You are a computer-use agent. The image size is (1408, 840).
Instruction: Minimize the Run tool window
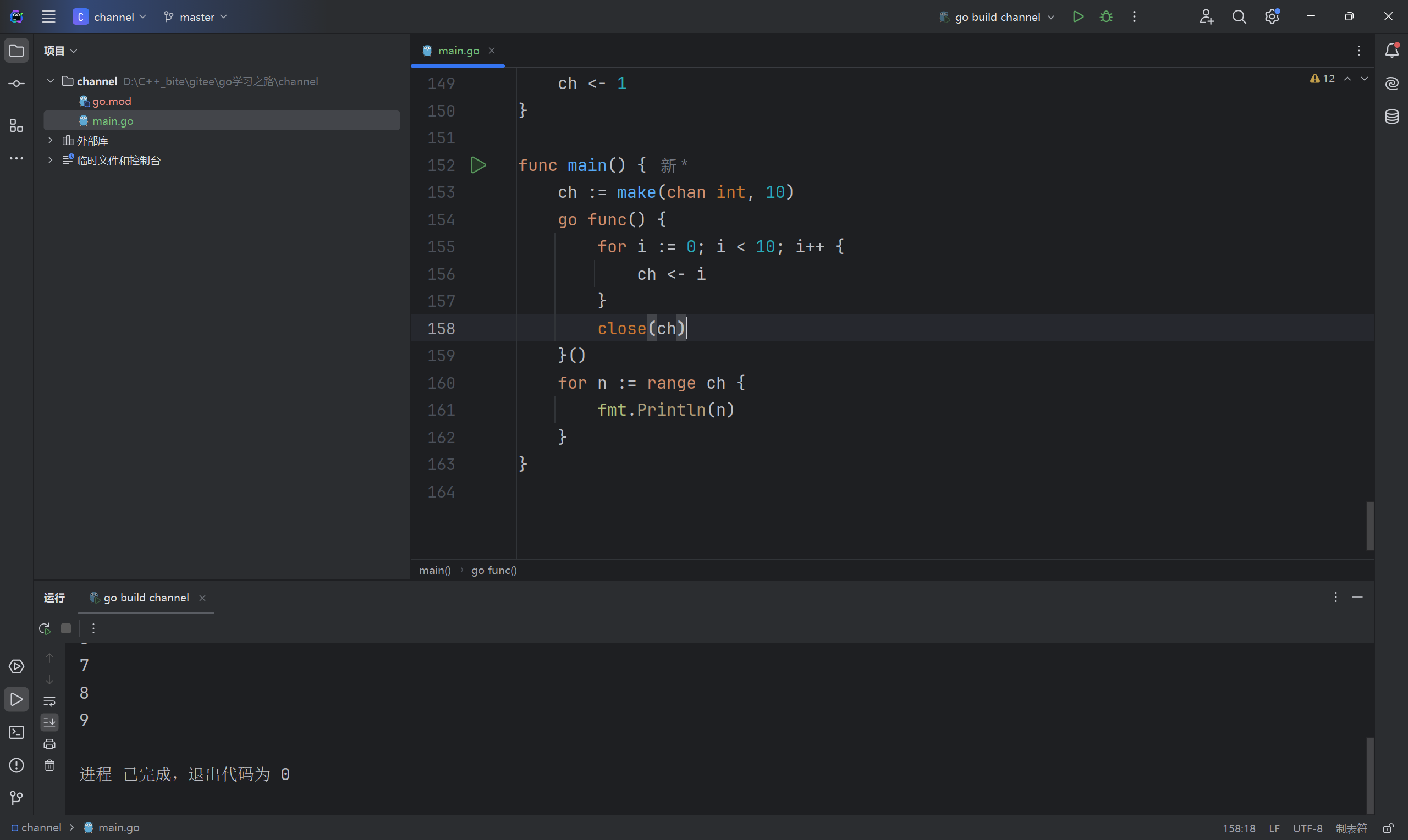(x=1357, y=597)
